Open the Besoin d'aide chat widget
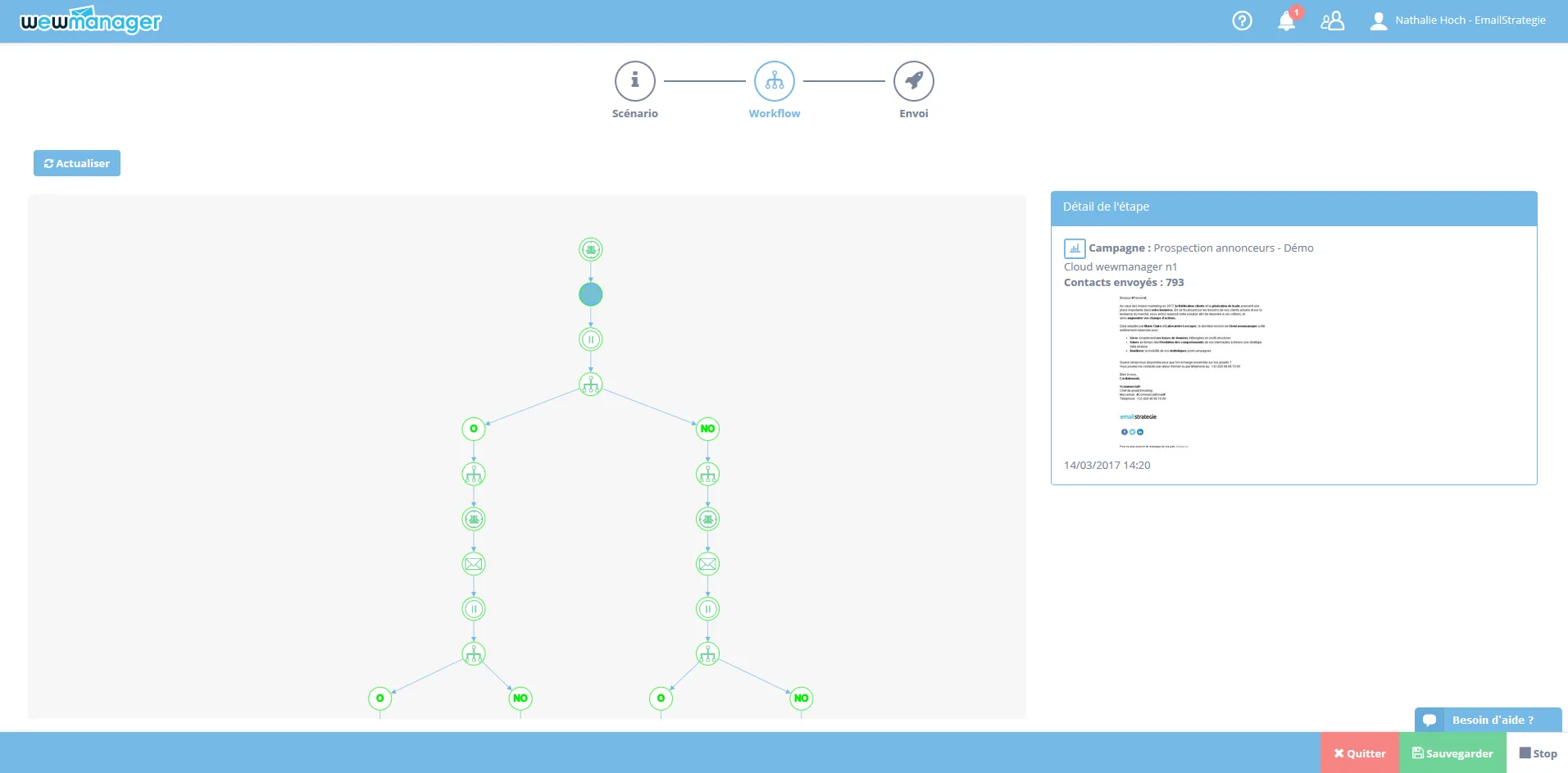The height and width of the screenshot is (773, 1568). point(1488,720)
